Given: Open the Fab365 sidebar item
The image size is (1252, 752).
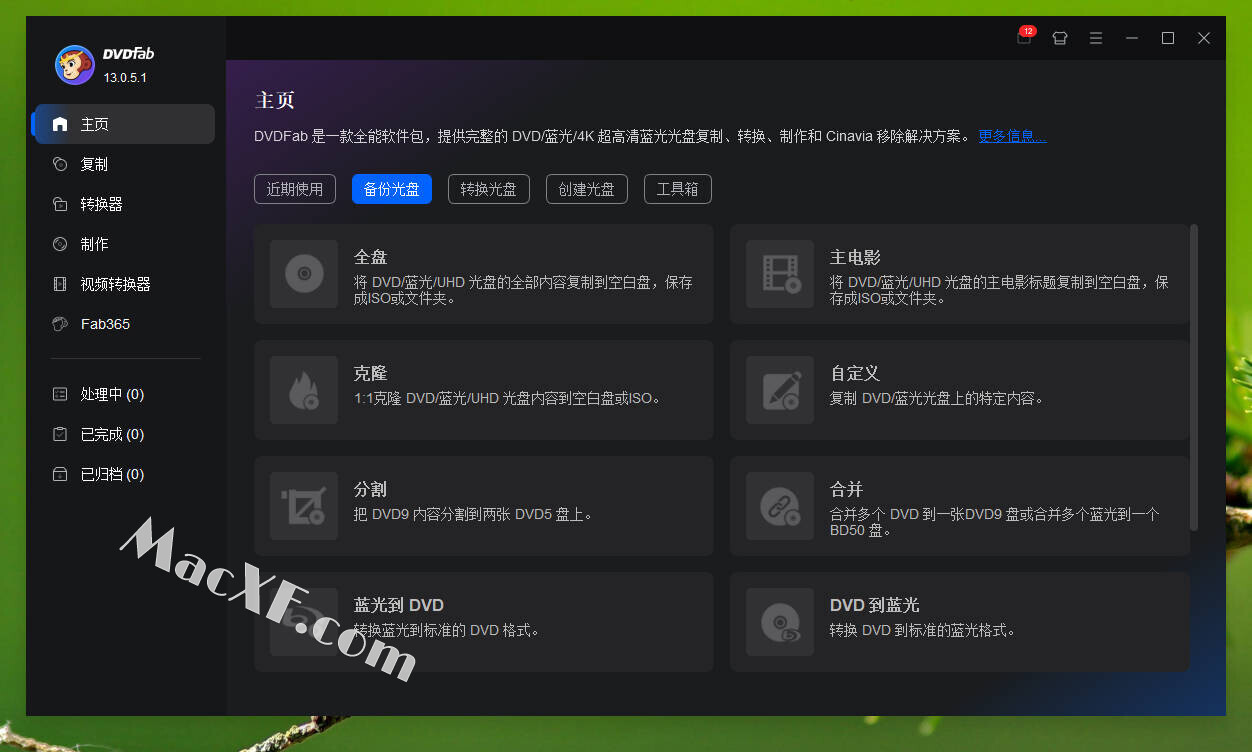Looking at the screenshot, I should 105,324.
